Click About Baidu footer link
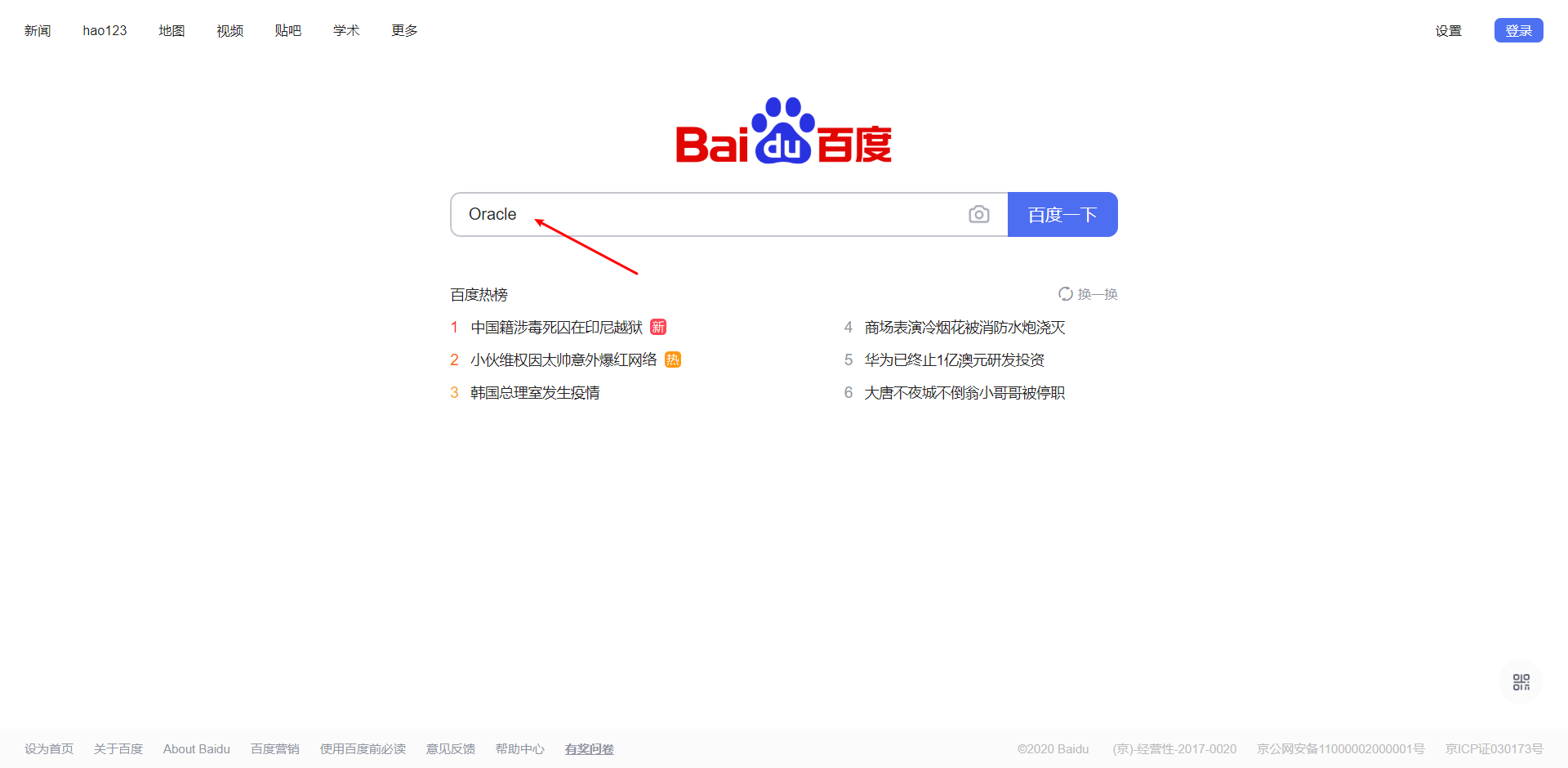The image size is (1568, 768). (x=197, y=749)
